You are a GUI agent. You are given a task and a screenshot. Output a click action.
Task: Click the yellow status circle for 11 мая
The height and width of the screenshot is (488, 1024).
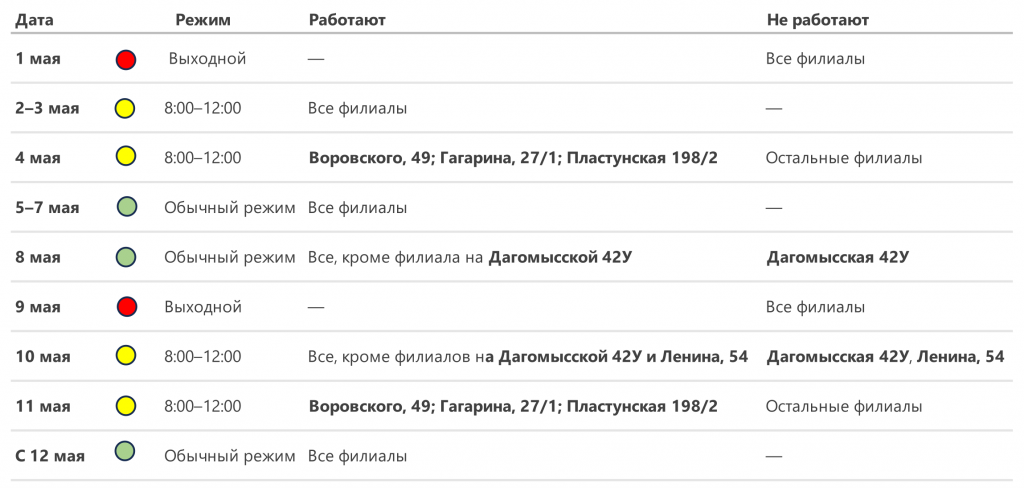pos(126,406)
